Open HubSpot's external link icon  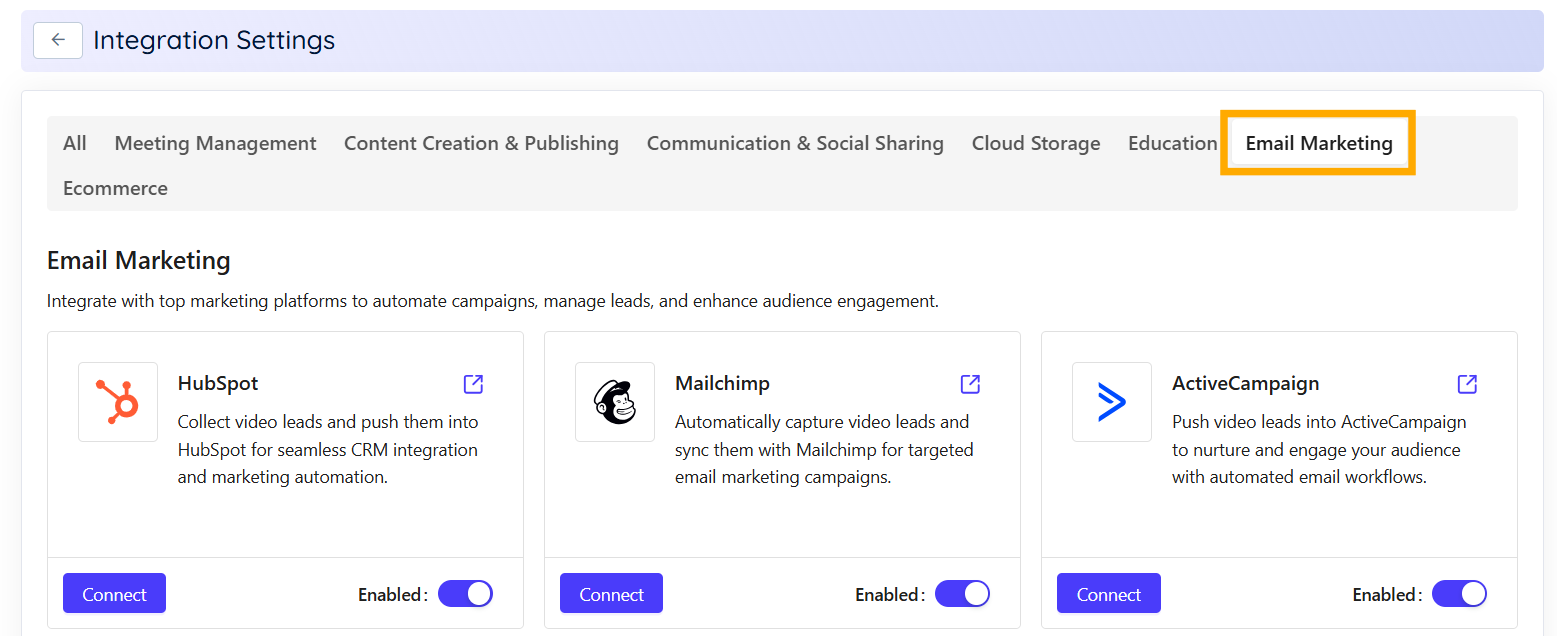coord(471,384)
